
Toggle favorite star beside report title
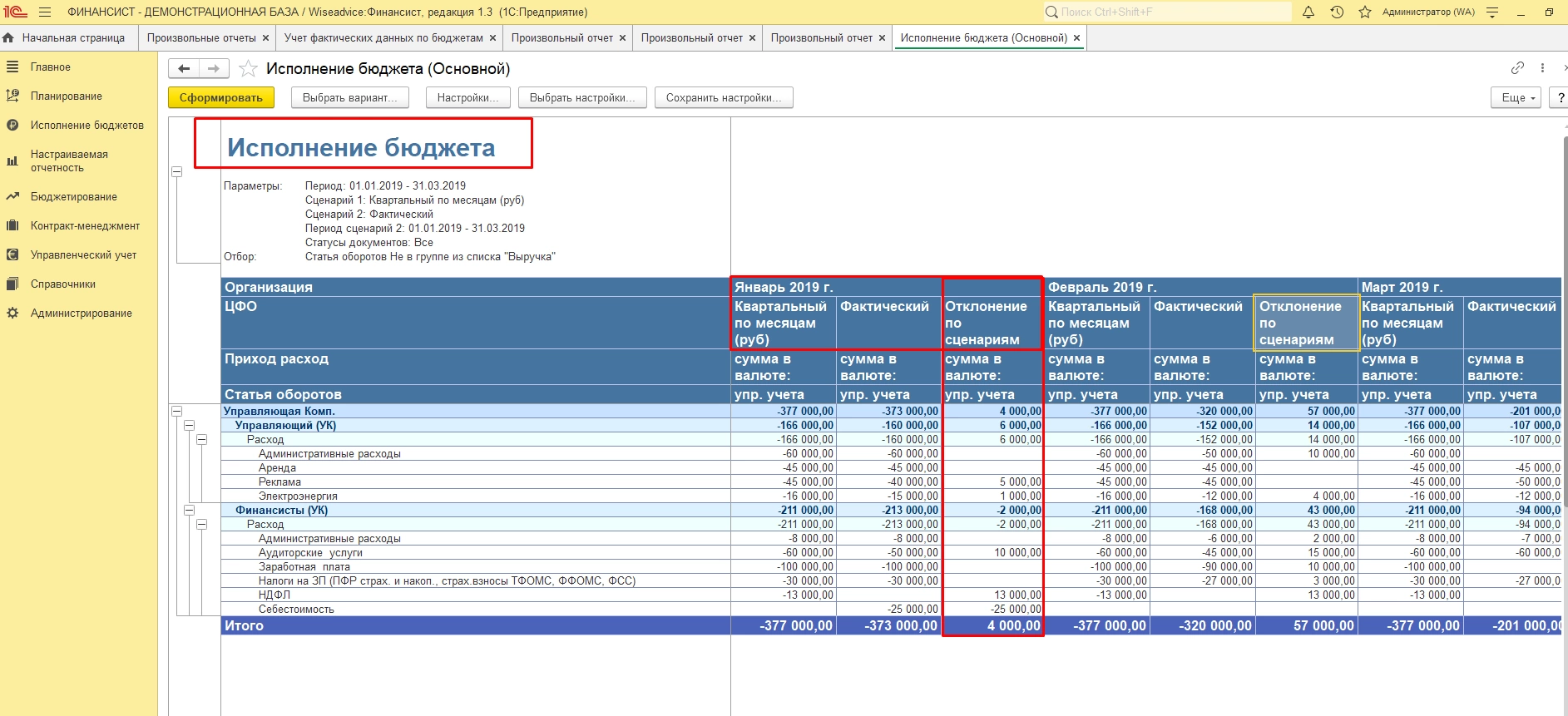pos(248,69)
